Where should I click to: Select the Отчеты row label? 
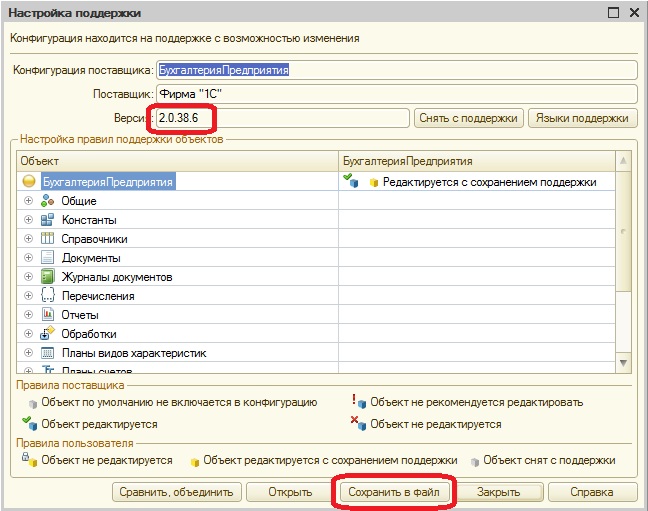click(x=80, y=315)
